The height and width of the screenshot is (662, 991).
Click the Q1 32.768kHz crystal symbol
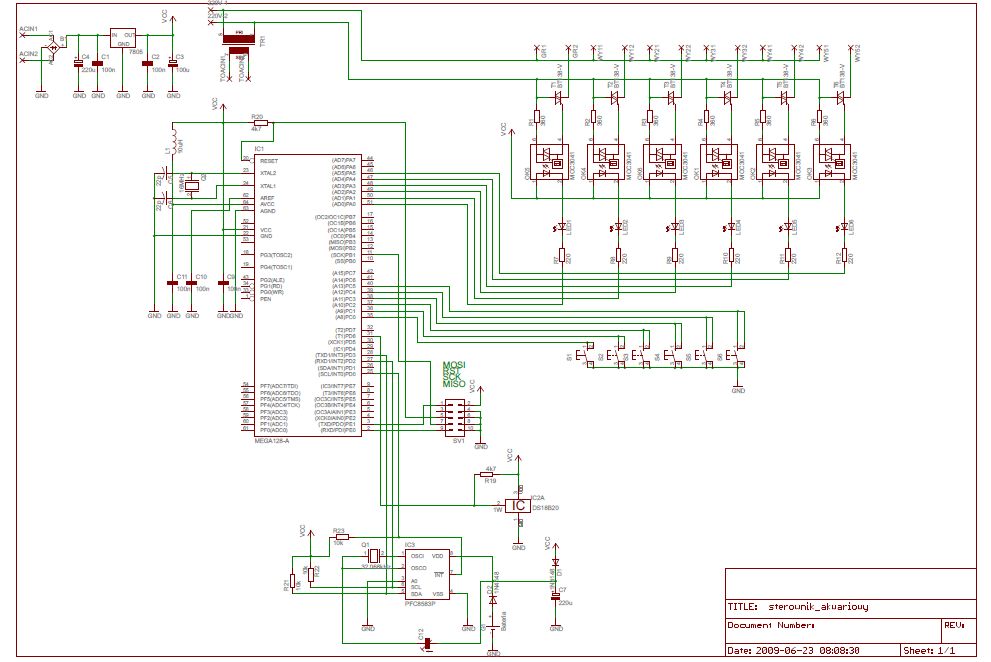coord(374,556)
